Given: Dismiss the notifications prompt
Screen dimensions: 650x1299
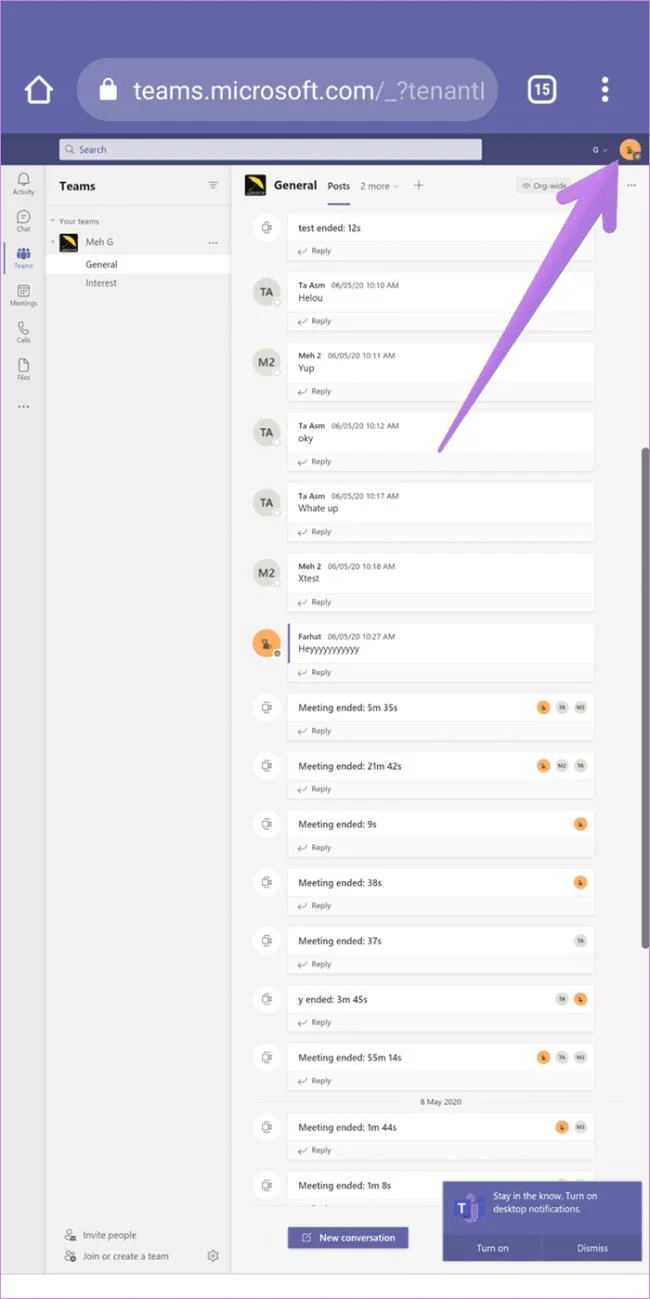Looking at the screenshot, I should click(x=592, y=1248).
